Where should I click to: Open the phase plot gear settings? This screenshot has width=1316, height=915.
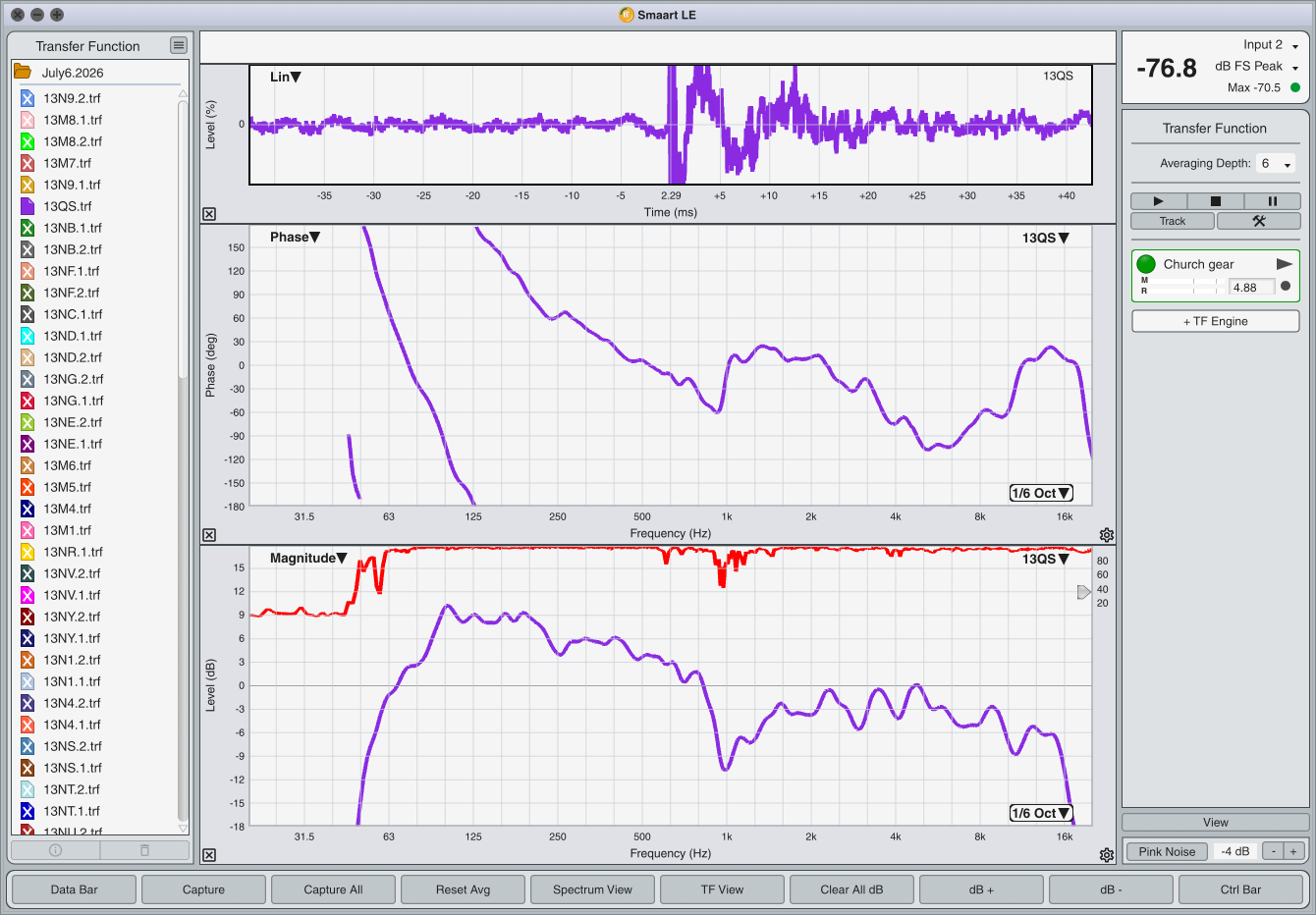tap(1107, 535)
